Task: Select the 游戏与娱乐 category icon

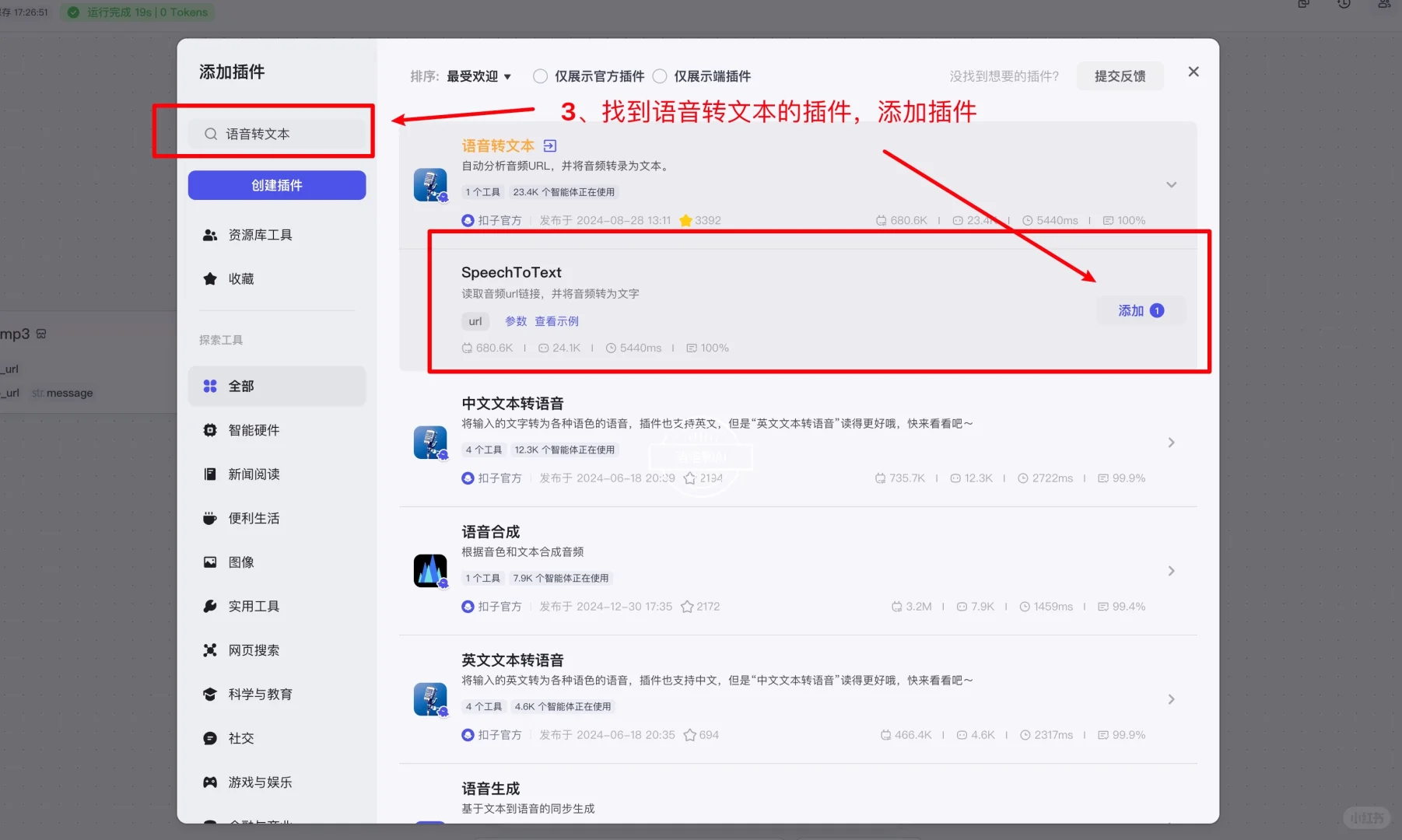Action: pyautogui.click(x=210, y=782)
